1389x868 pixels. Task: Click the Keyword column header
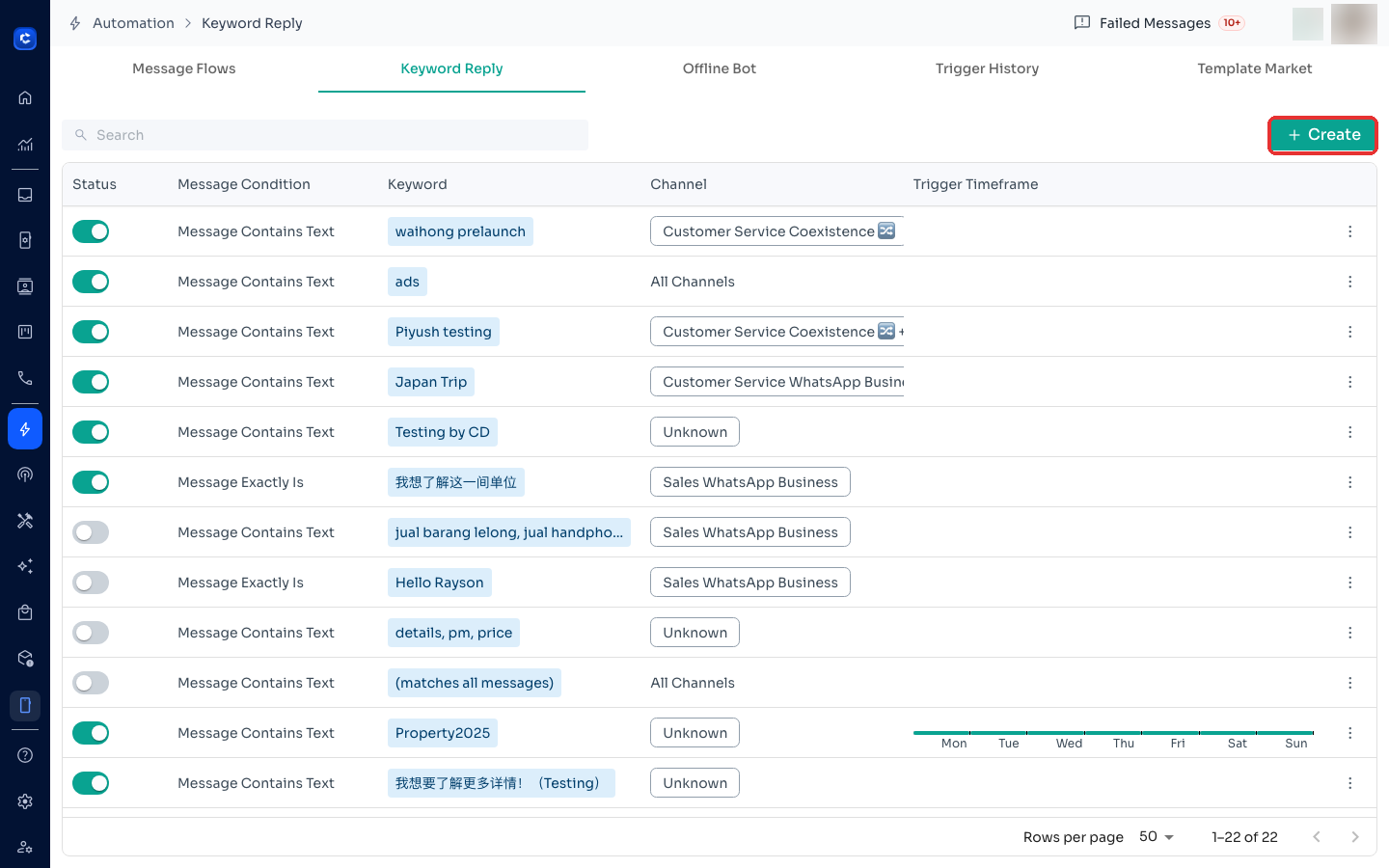(418, 184)
